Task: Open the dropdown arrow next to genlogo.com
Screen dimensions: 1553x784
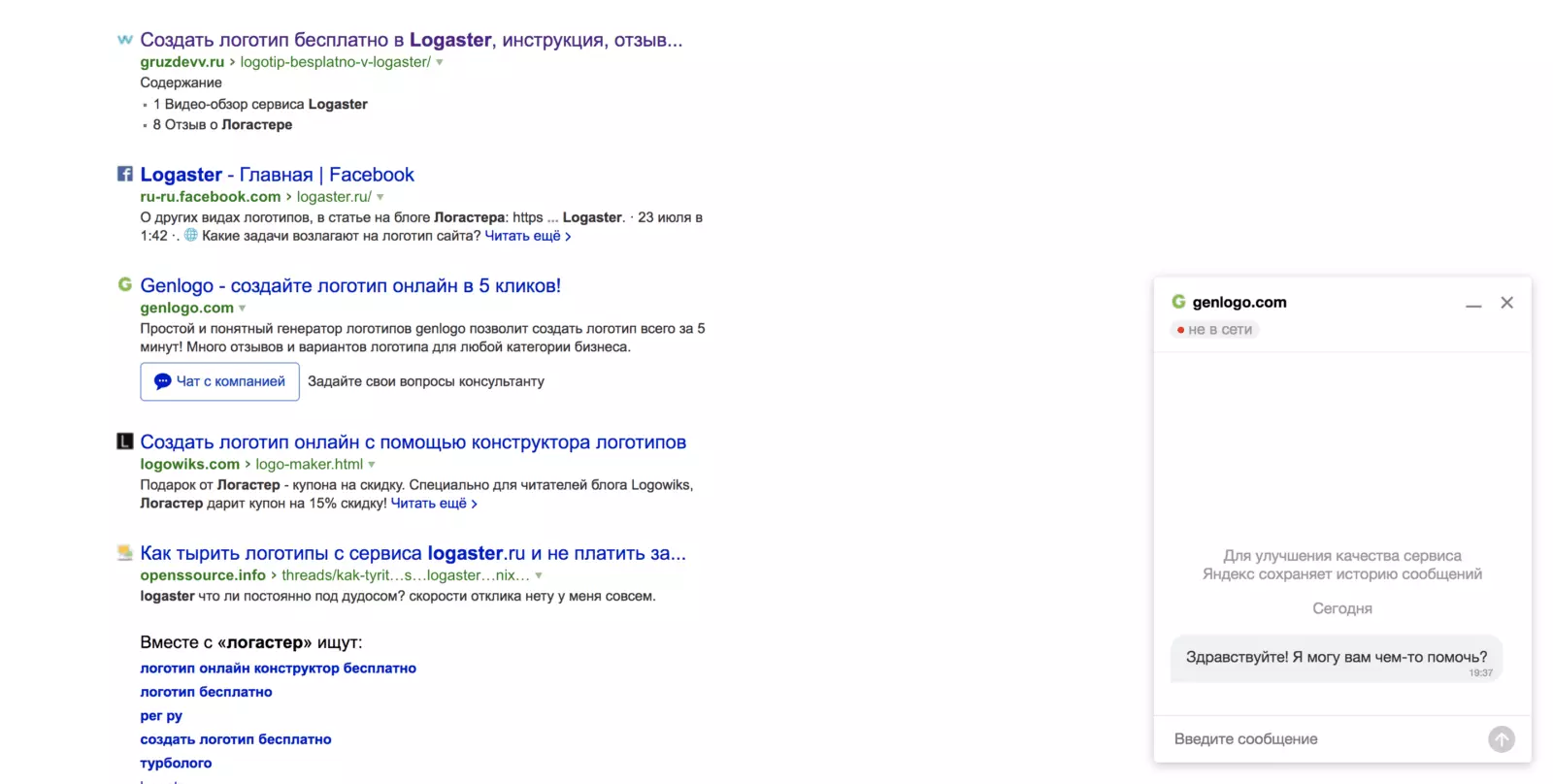Action: (x=243, y=309)
